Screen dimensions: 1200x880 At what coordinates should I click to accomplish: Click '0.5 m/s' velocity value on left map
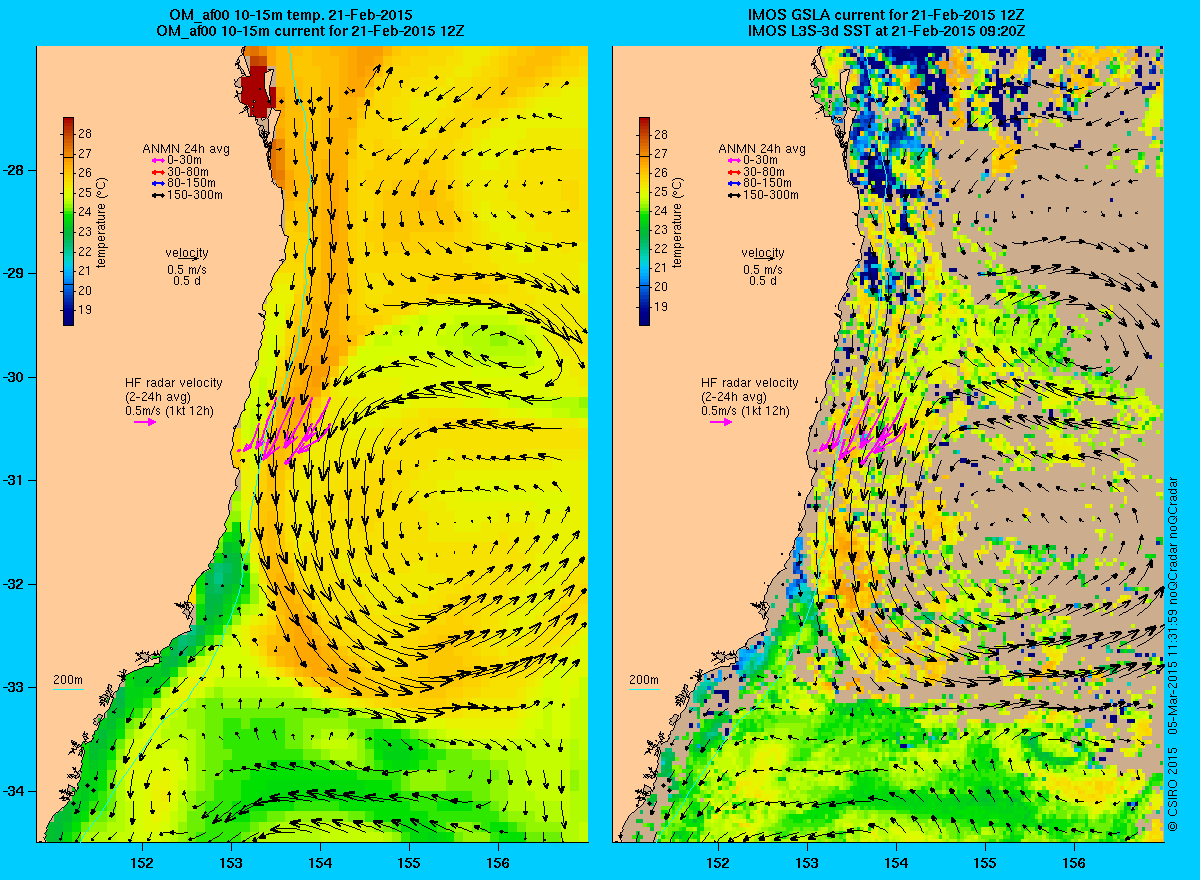pos(187,270)
